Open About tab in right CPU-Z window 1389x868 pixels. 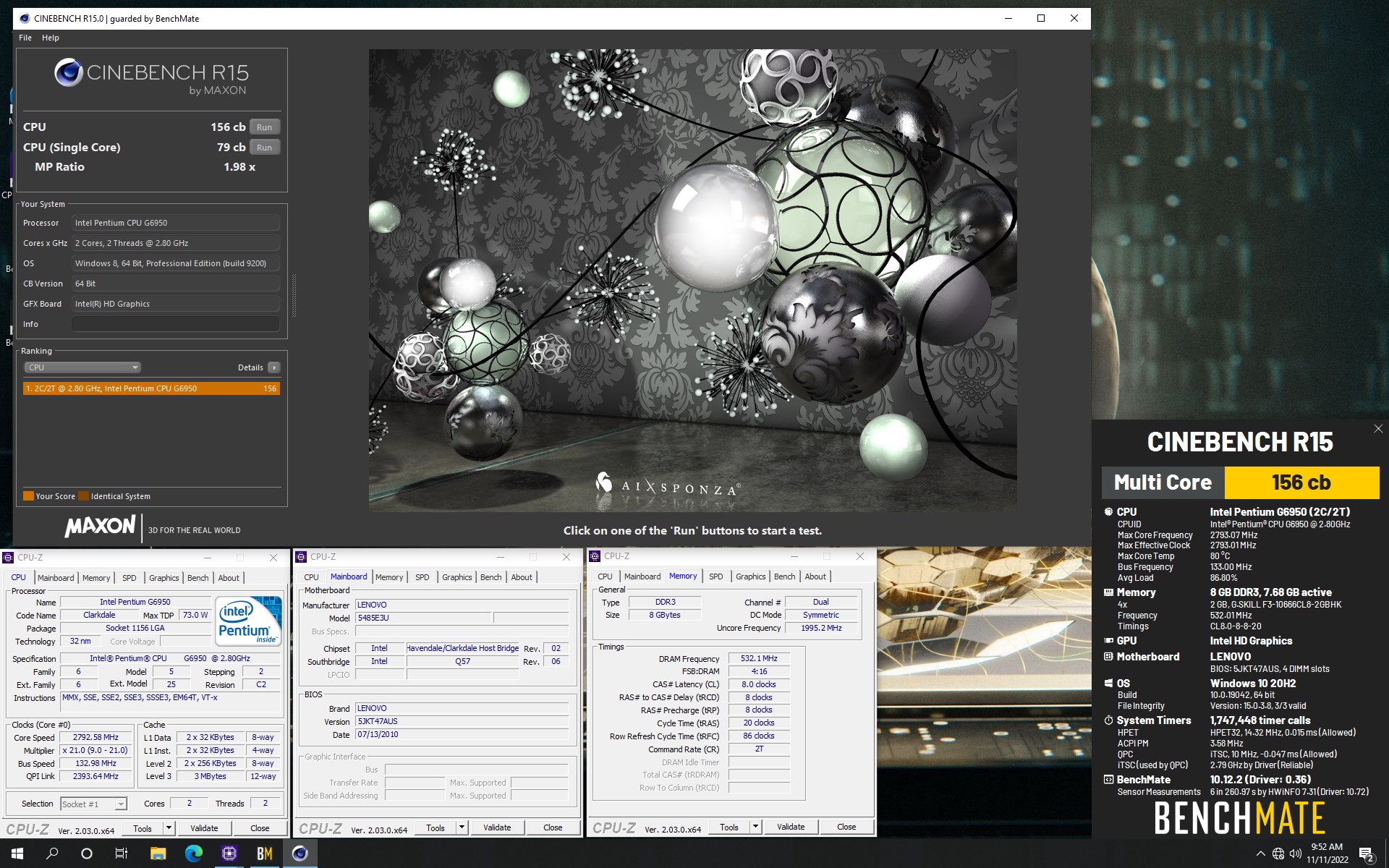[x=815, y=576]
